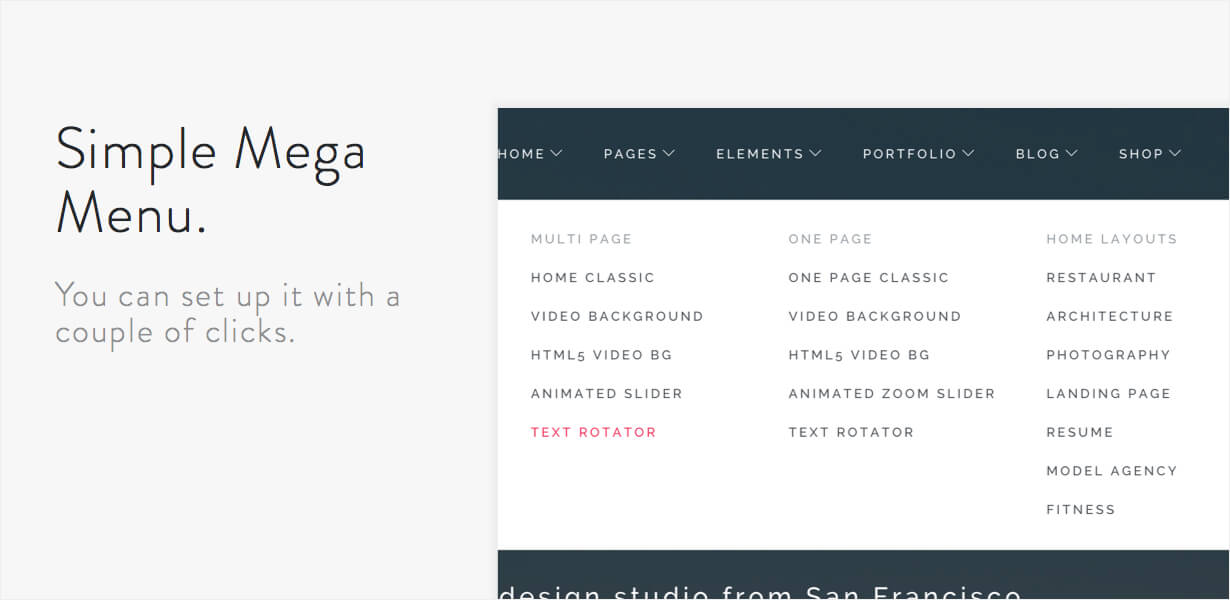Open the Model Agency layout
Image resolution: width=1230 pixels, height=600 pixels.
click(1112, 471)
